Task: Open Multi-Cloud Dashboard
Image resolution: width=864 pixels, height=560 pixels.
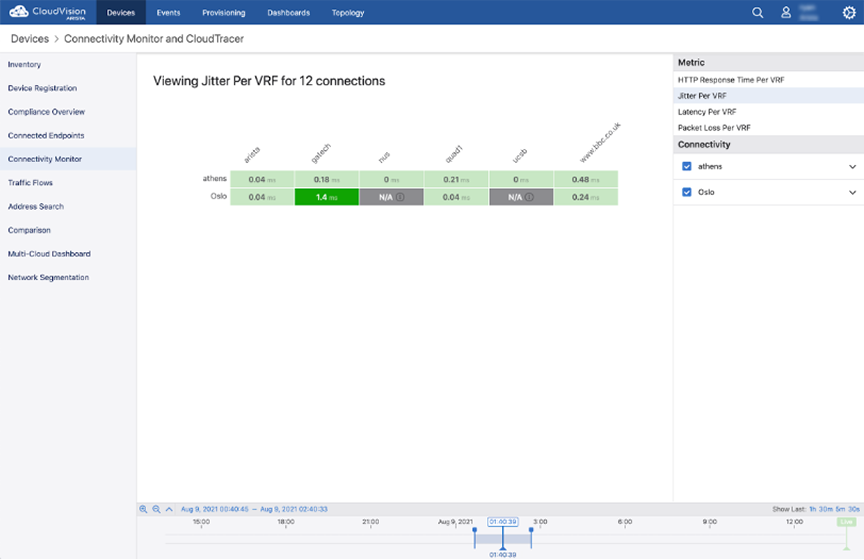Action: (x=68, y=254)
